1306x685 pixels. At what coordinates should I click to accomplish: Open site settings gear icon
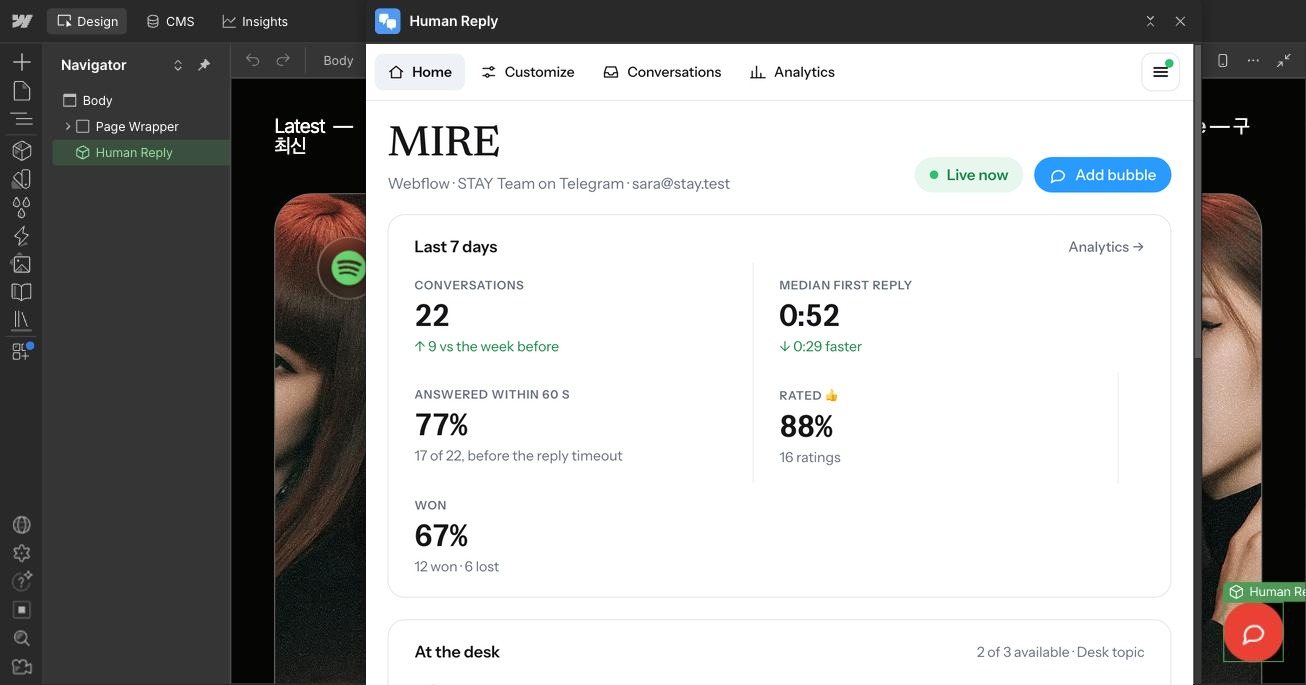coord(21,553)
